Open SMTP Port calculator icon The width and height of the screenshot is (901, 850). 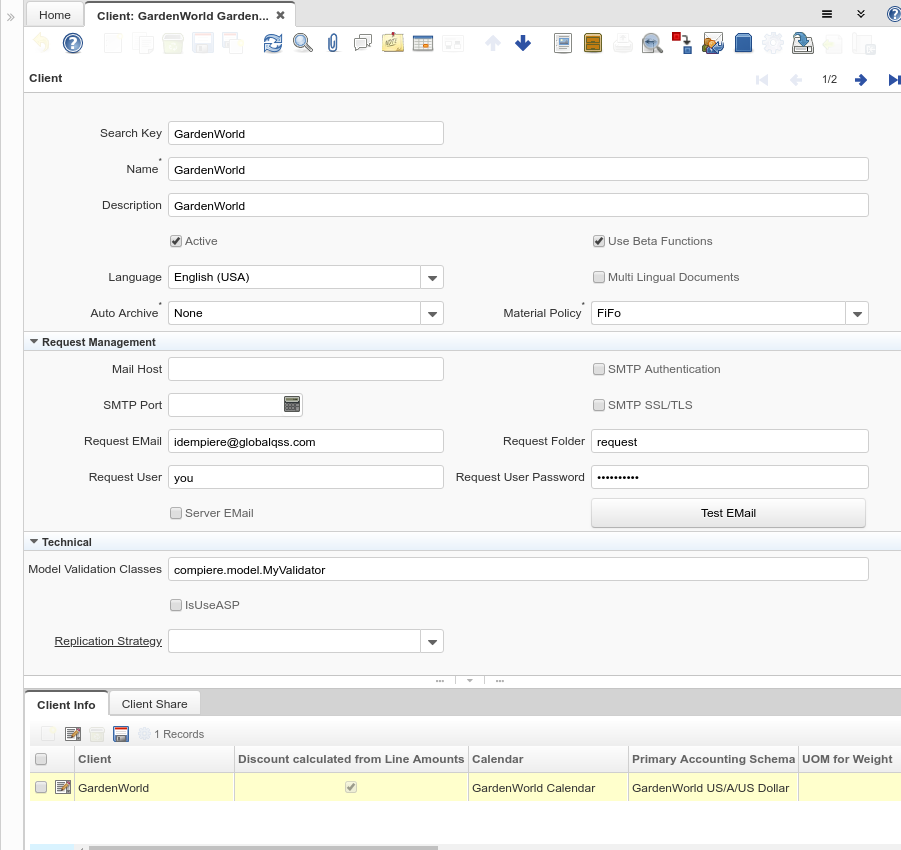[292, 405]
